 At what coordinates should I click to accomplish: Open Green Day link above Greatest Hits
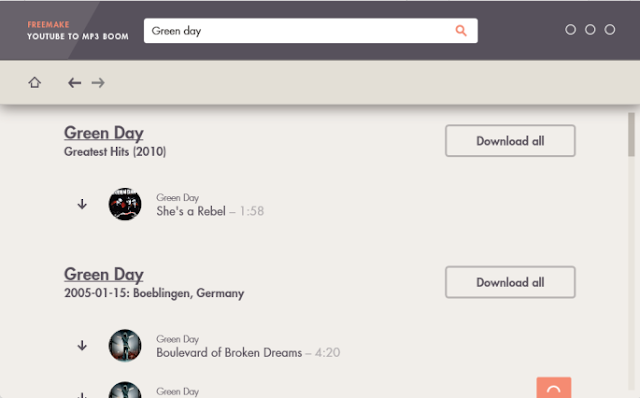click(104, 133)
